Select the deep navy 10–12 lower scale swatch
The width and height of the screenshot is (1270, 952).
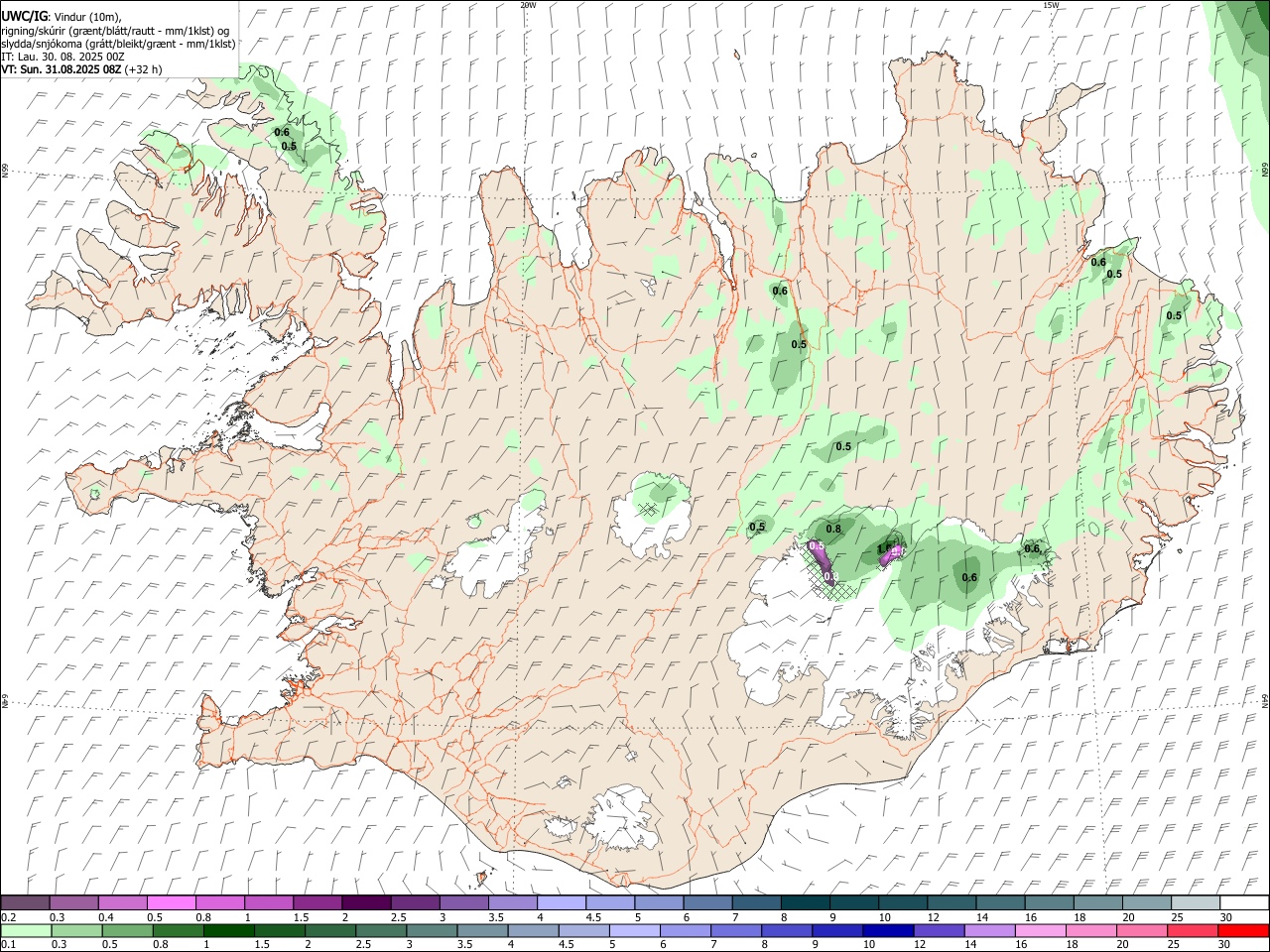point(887,930)
